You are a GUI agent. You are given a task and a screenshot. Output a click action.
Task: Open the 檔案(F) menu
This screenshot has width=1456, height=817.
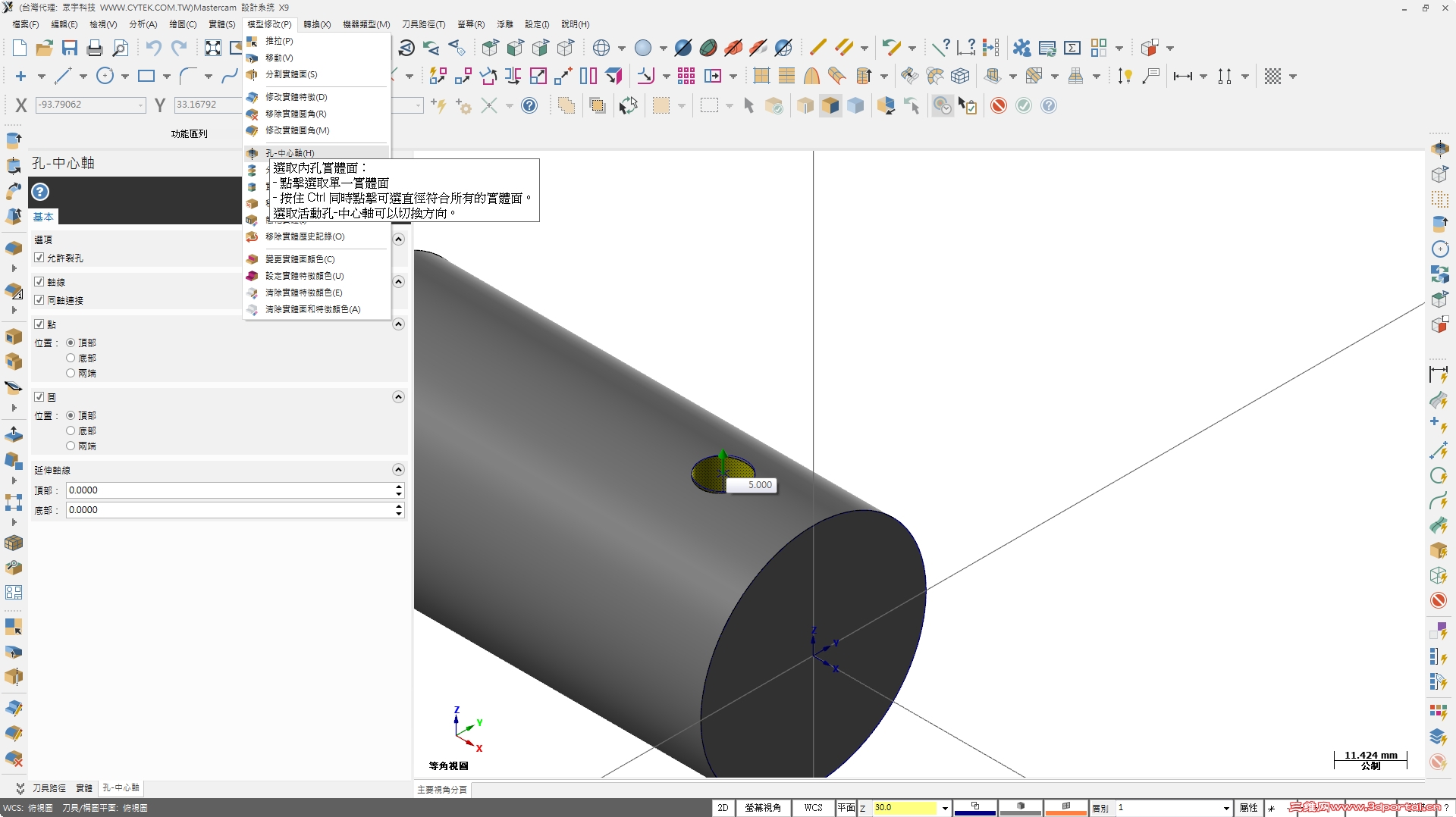pos(26,24)
